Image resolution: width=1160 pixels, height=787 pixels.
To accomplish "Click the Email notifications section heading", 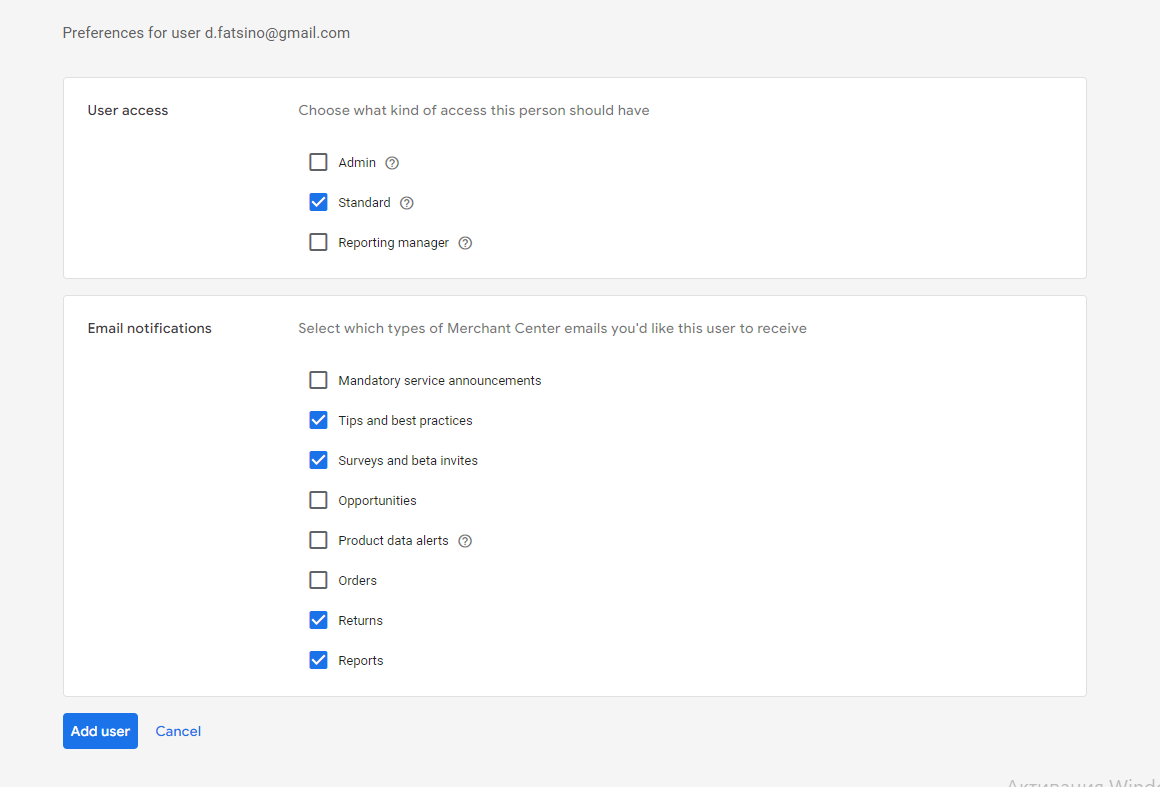I will click(x=150, y=328).
